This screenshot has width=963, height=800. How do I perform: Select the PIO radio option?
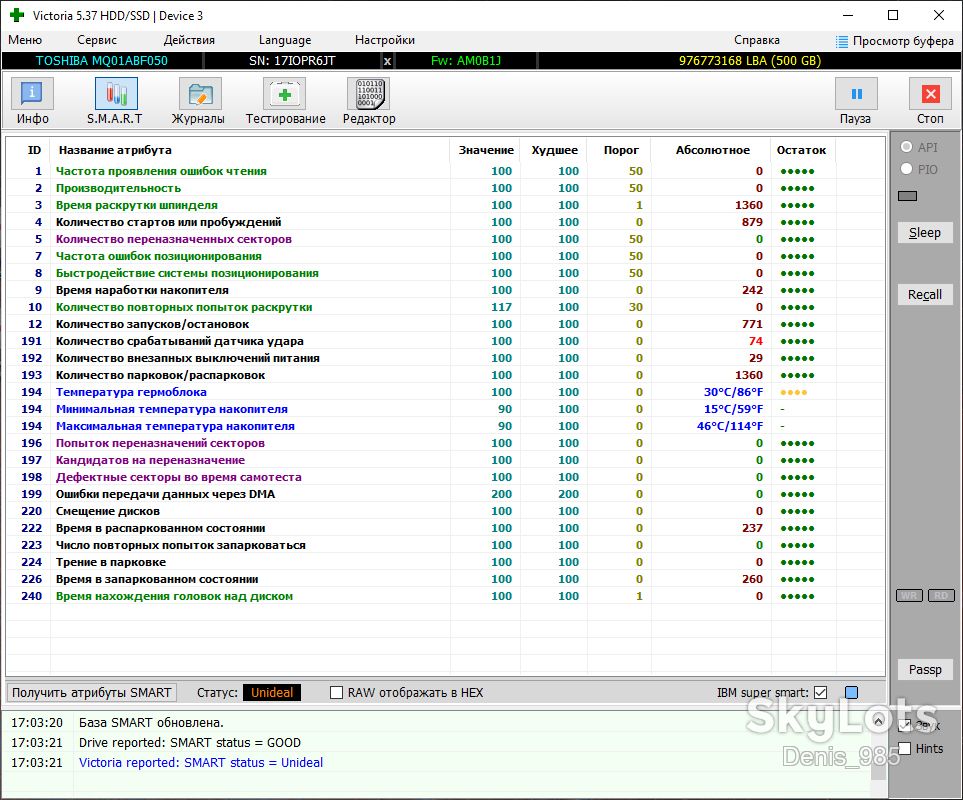click(x=906, y=169)
